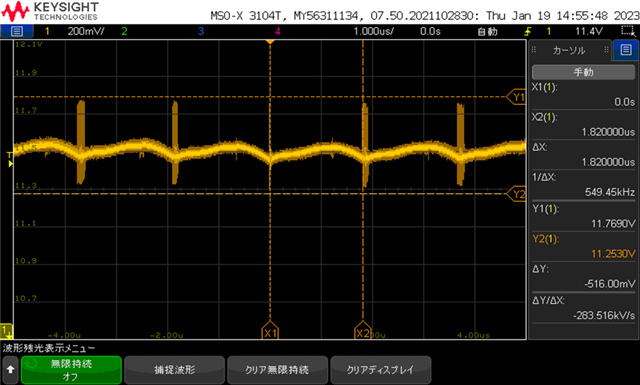Open the main menu icon at top left
The height and width of the screenshot is (385, 640).
coord(17,31)
